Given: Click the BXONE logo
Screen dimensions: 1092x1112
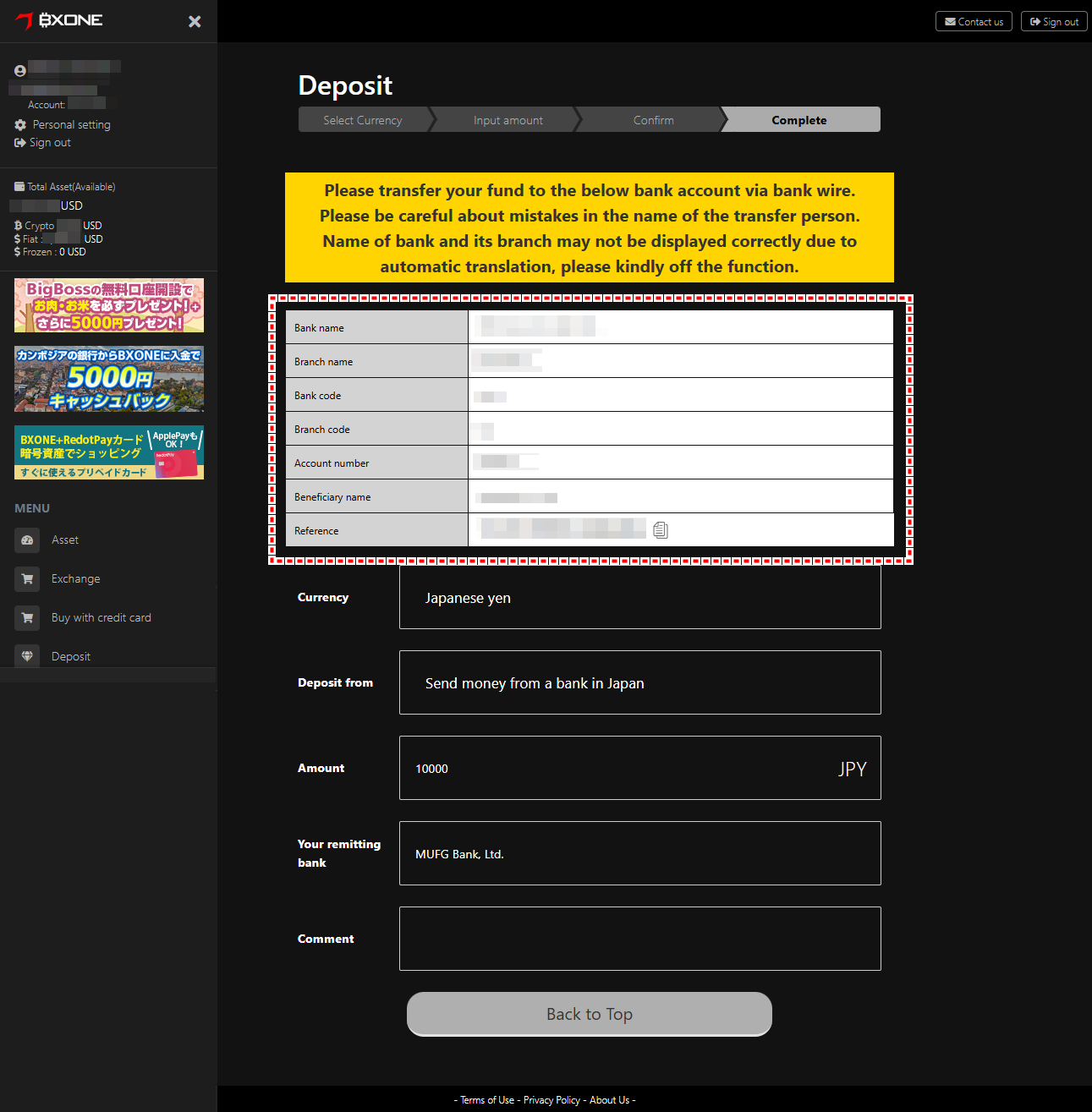Looking at the screenshot, I should [59, 20].
